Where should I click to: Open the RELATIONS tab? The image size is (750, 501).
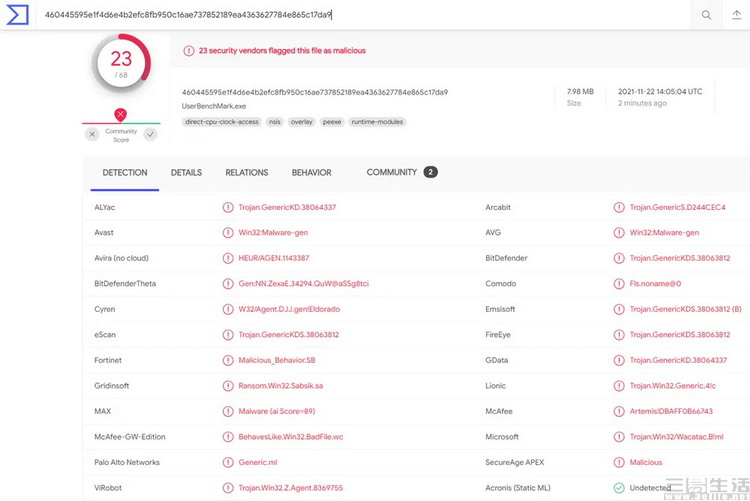(247, 173)
